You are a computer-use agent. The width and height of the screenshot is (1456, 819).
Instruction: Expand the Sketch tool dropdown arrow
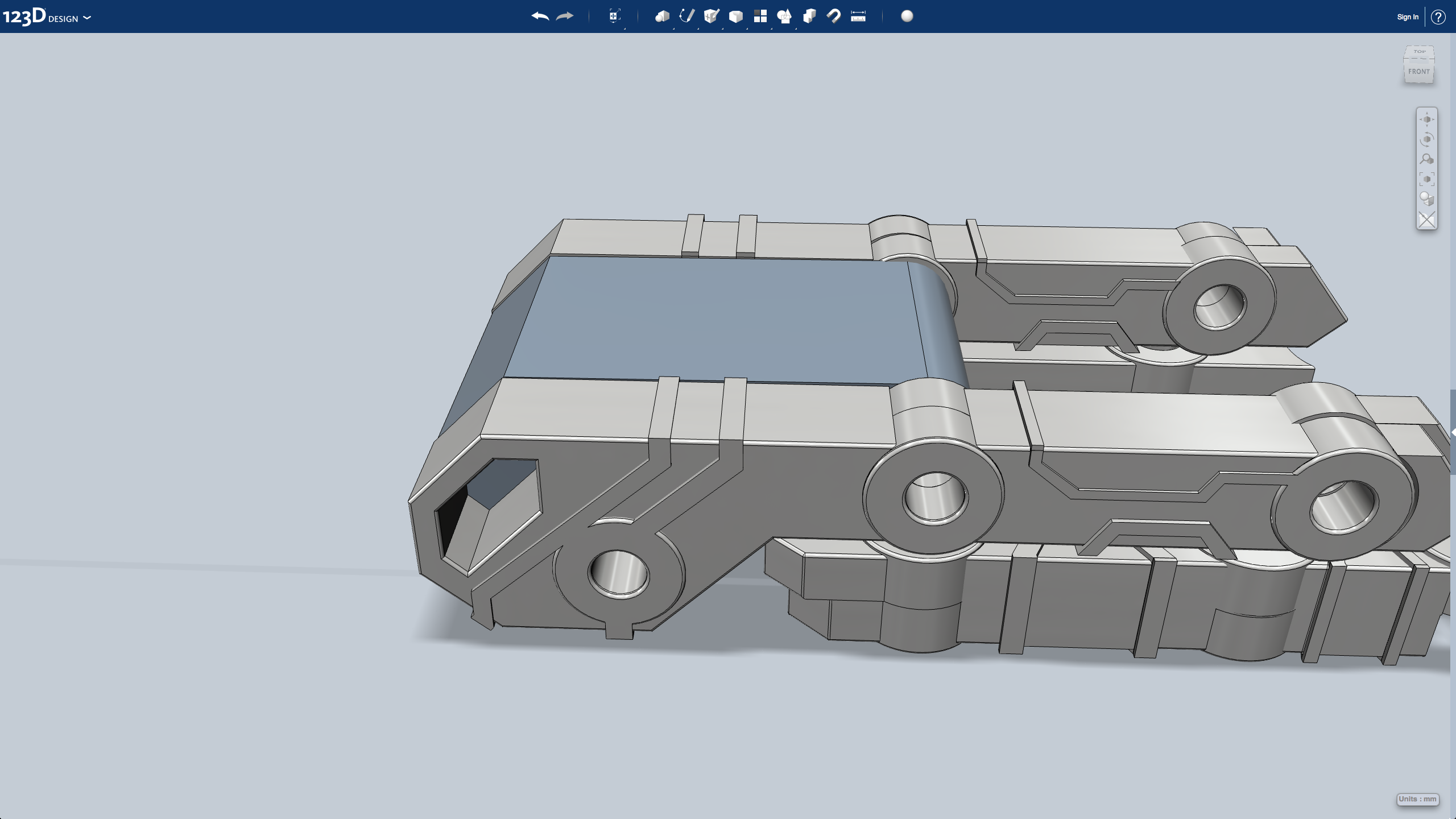[x=698, y=28]
